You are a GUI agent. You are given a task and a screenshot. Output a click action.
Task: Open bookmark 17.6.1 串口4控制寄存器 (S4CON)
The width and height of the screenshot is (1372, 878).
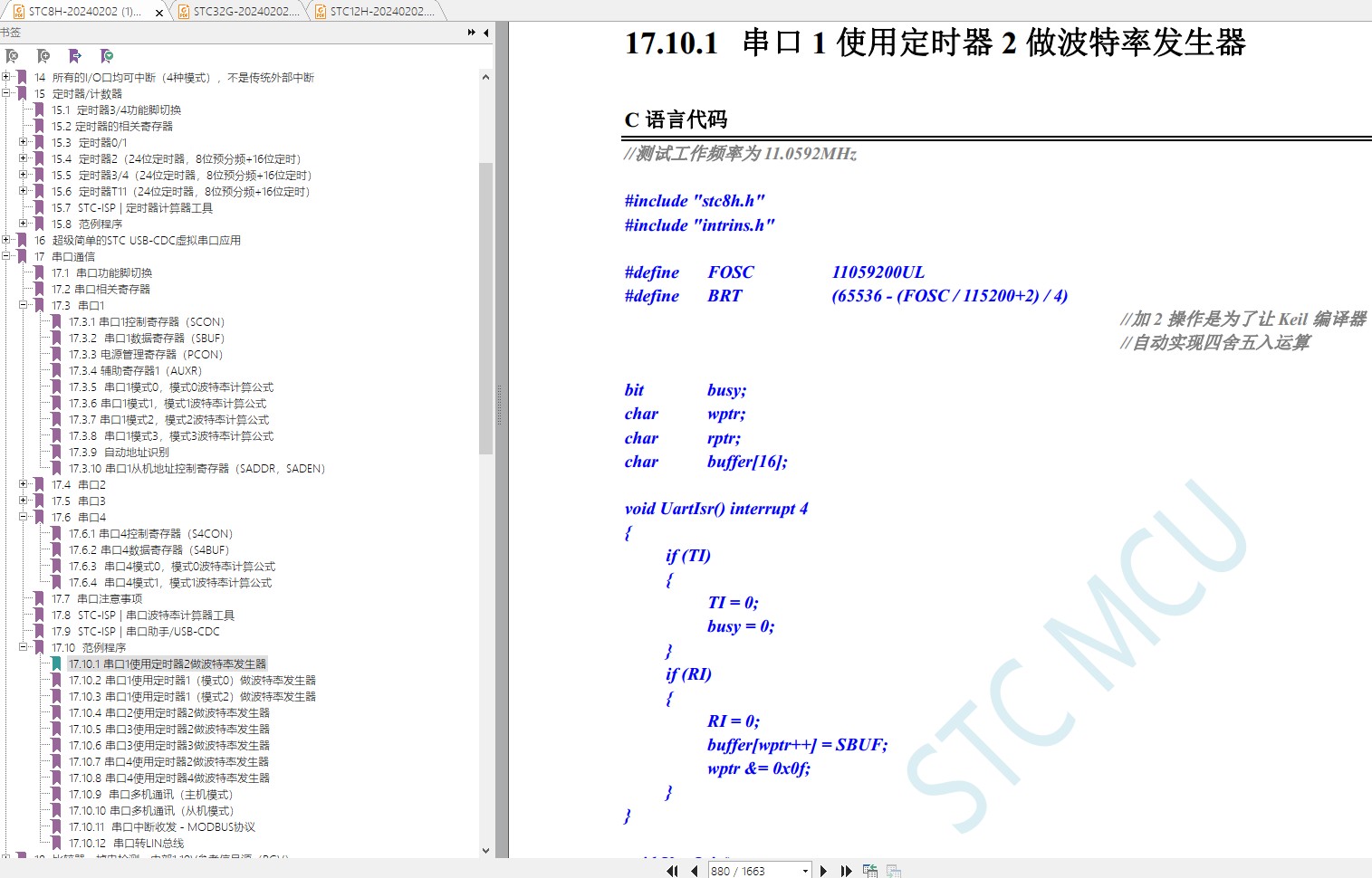coord(151,534)
